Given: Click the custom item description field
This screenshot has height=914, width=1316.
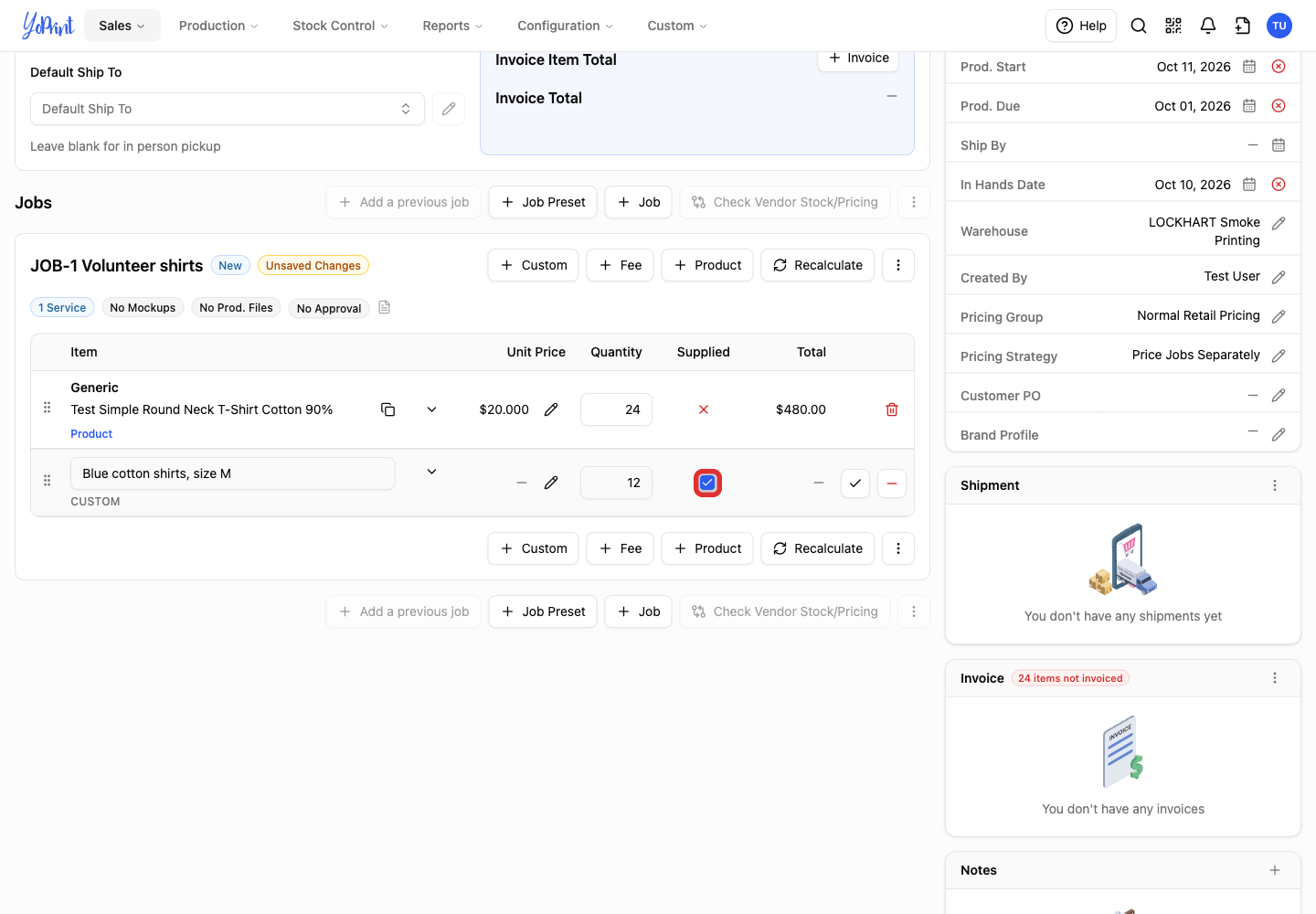Looking at the screenshot, I should pyautogui.click(x=233, y=473).
